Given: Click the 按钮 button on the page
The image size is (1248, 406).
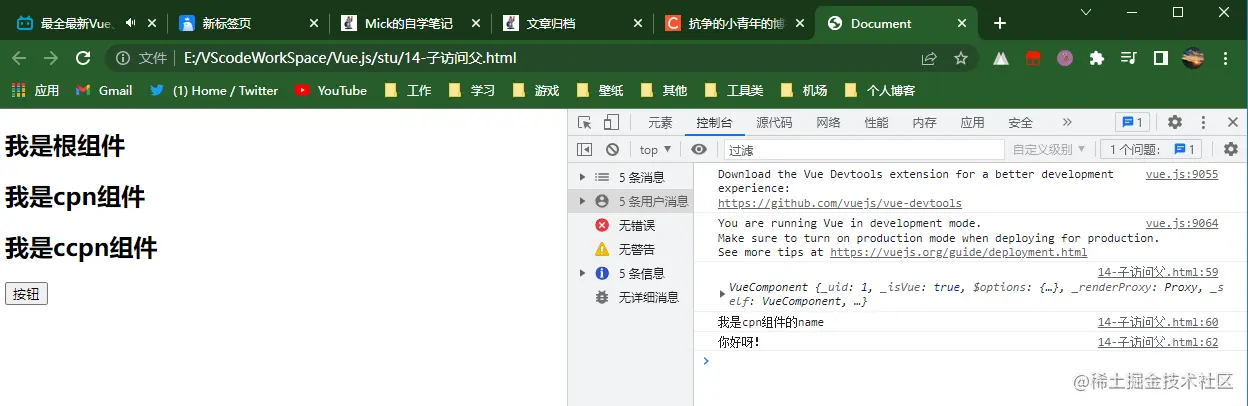Looking at the screenshot, I should 26,294.
